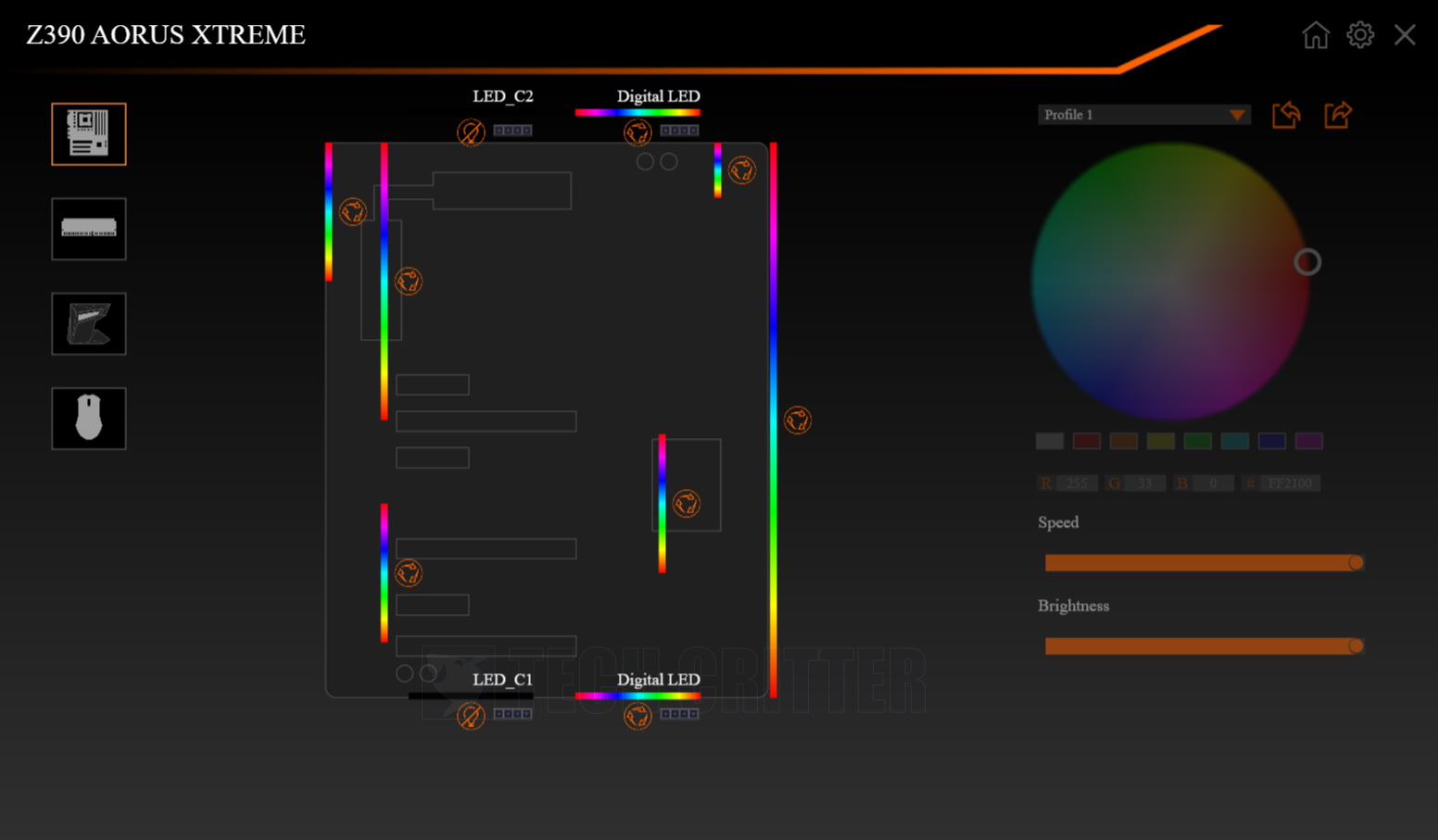Click the export profile icon
The image size is (1438, 840).
pos(1338,115)
